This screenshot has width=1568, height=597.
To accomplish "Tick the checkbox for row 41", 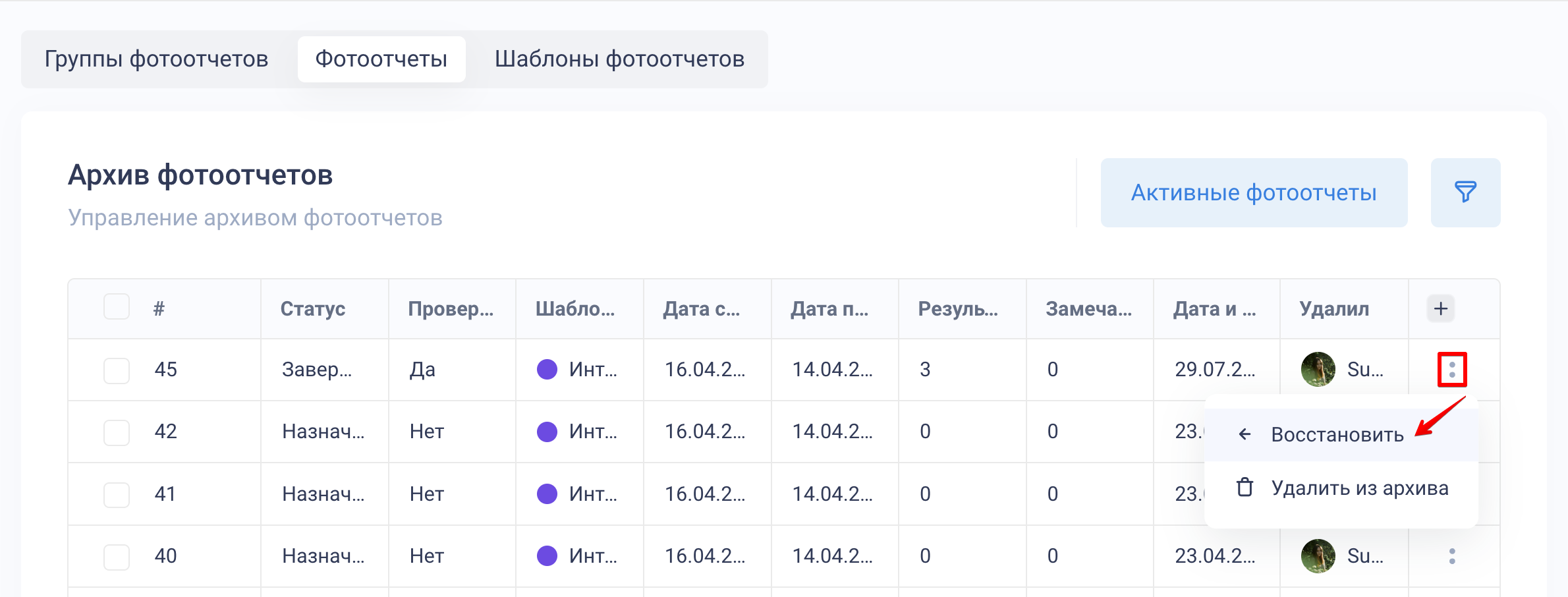I will coord(117,494).
